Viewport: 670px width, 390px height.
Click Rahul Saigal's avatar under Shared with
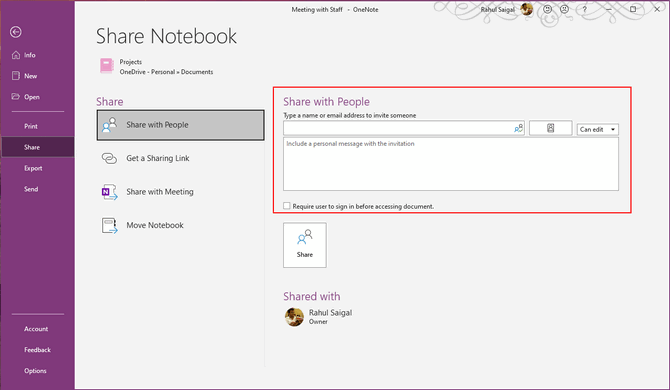click(294, 317)
